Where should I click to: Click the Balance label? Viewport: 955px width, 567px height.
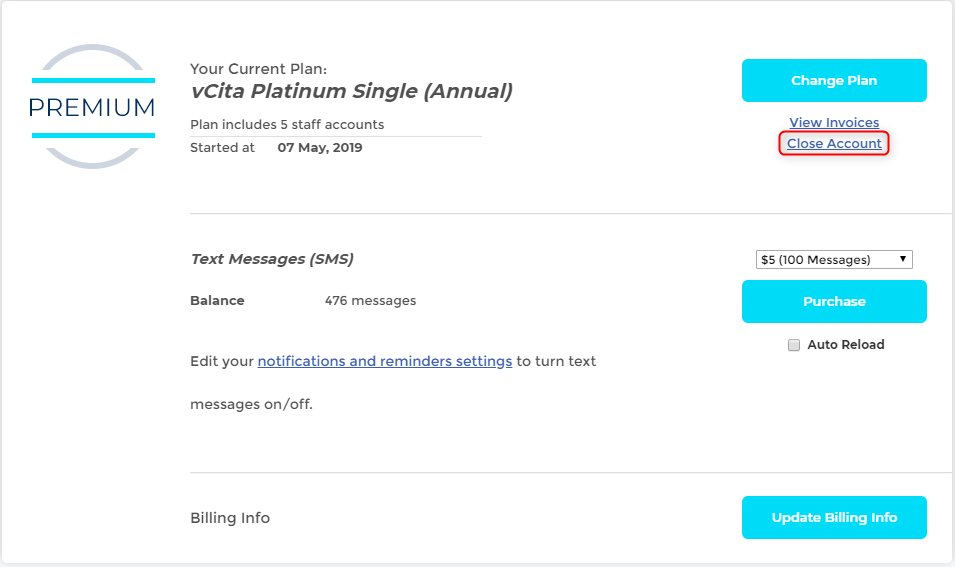pos(217,301)
